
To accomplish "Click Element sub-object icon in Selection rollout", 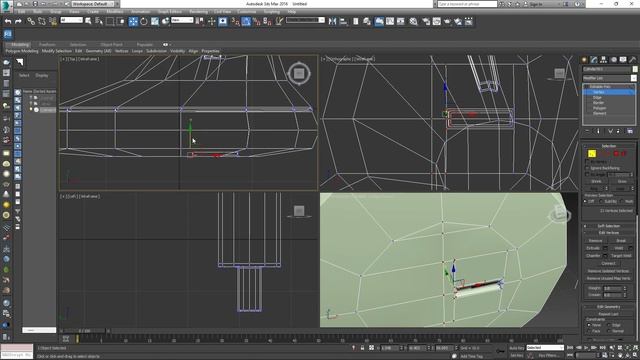I will point(624,153).
